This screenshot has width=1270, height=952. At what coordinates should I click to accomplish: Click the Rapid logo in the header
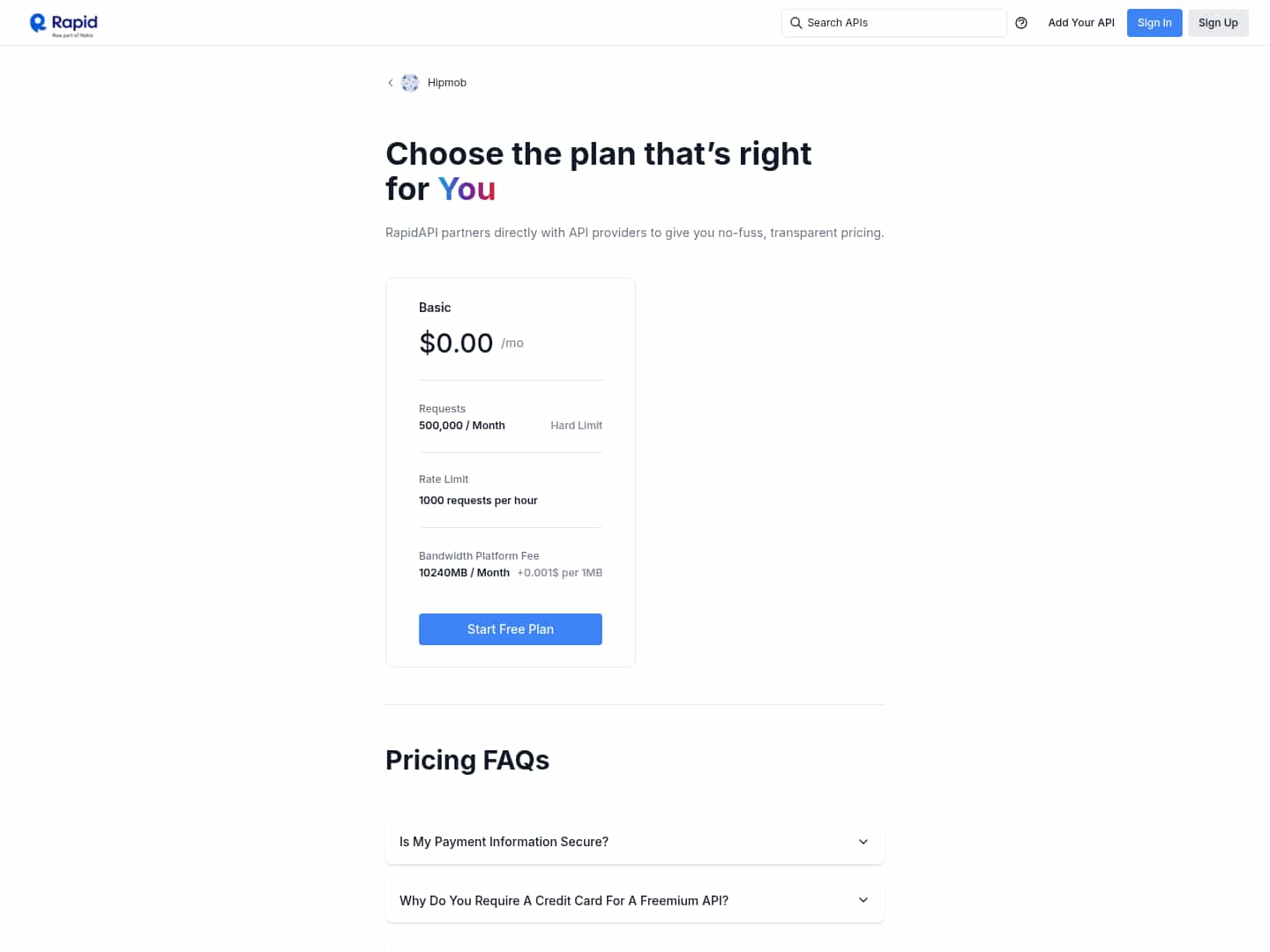pos(63,24)
